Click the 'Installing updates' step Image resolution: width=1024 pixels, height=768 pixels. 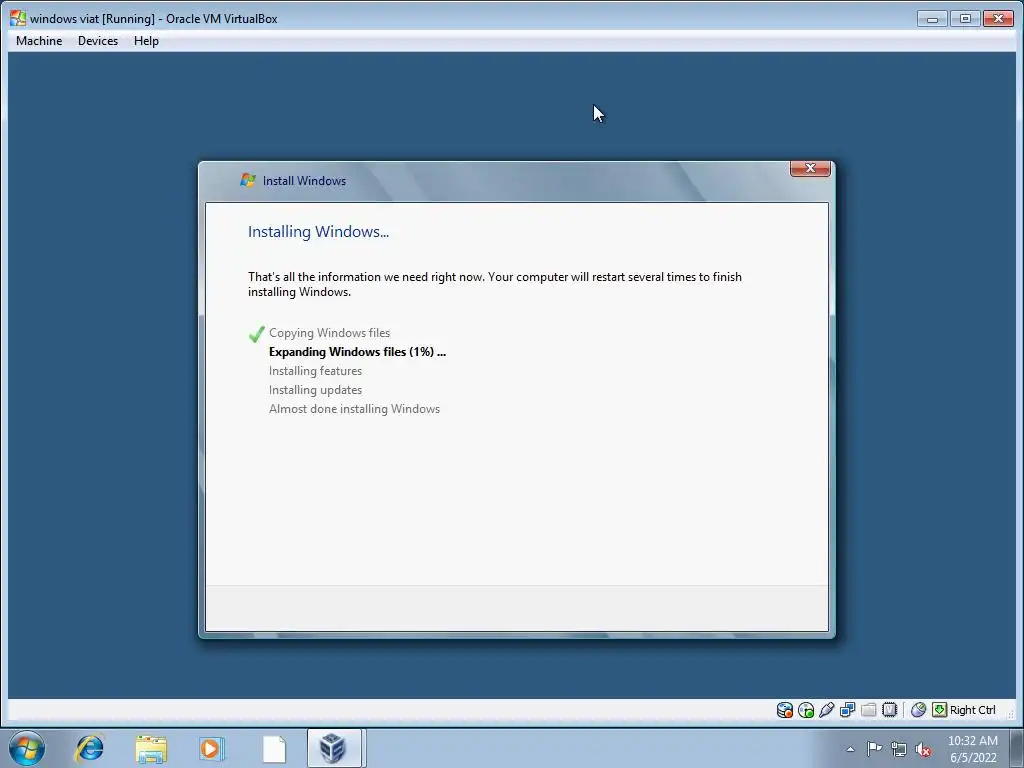click(315, 390)
